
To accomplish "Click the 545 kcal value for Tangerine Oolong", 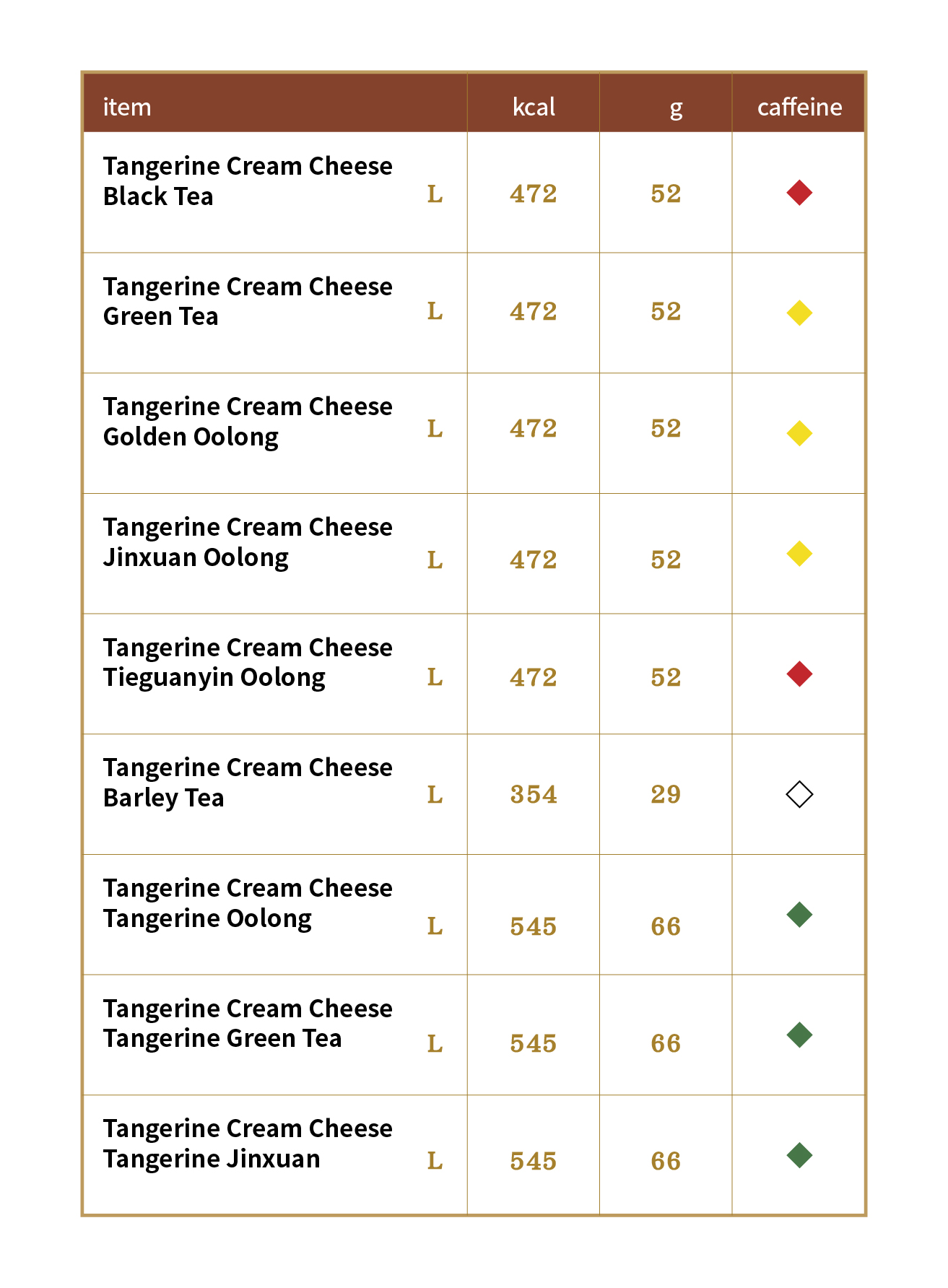I will pos(534,926).
